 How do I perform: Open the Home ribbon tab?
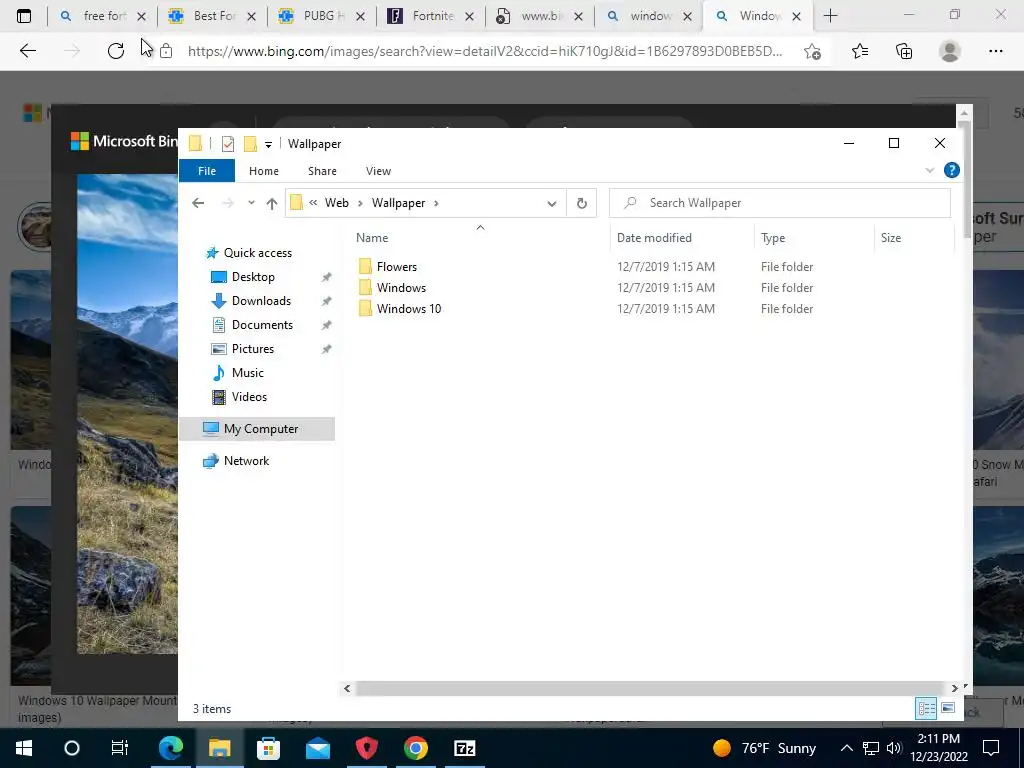263,170
